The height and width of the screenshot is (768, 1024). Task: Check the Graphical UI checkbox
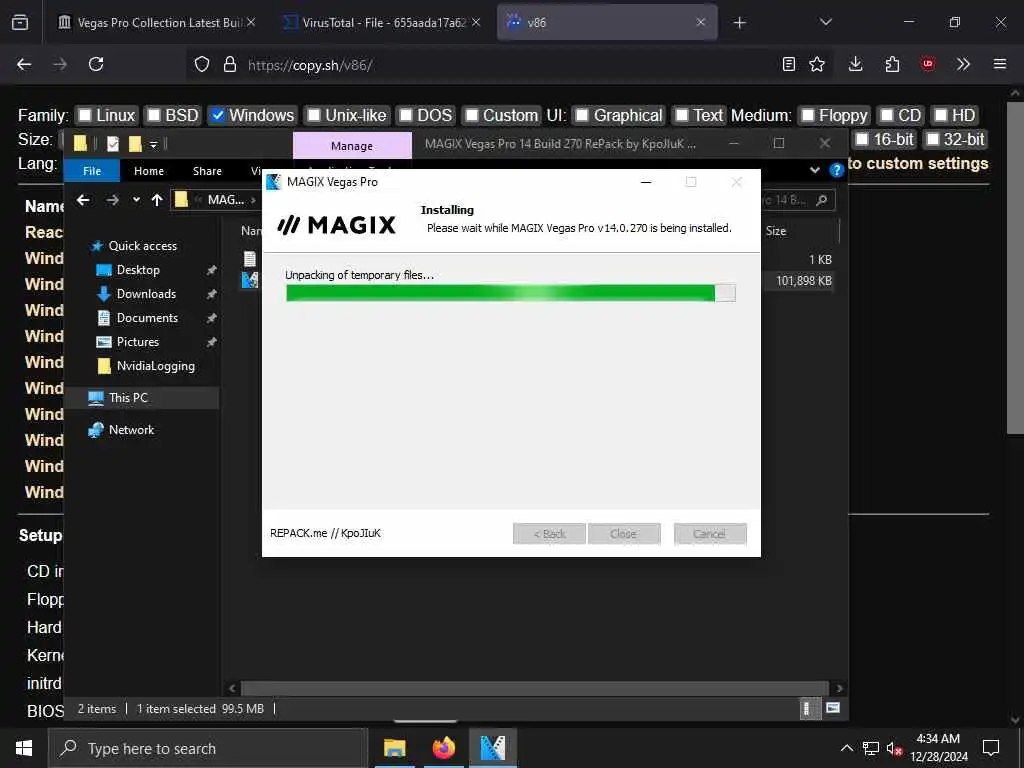pos(582,116)
